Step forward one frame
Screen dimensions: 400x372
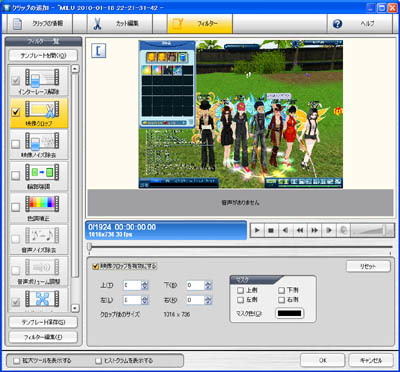pyautogui.click(x=329, y=230)
